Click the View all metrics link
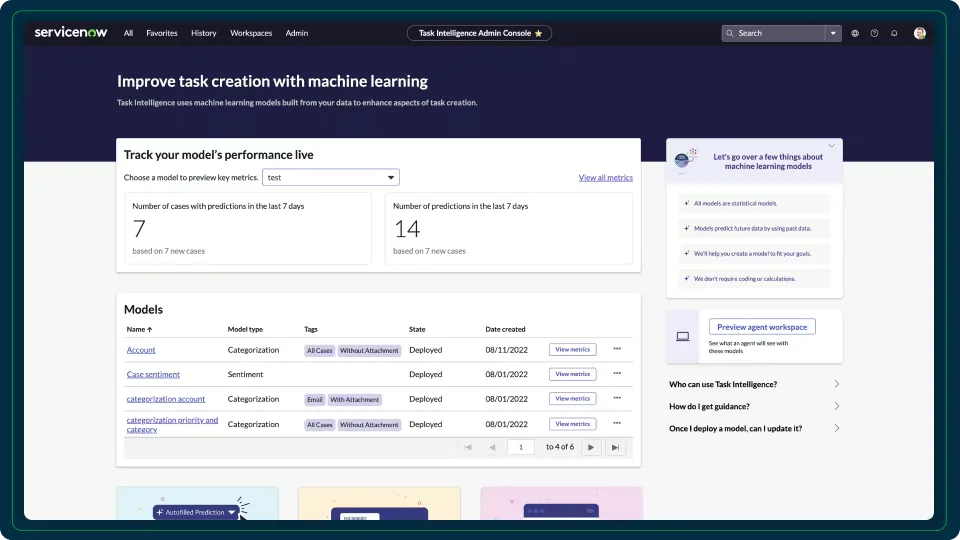This screenshot has width=960, height=540. pos(606,178)
